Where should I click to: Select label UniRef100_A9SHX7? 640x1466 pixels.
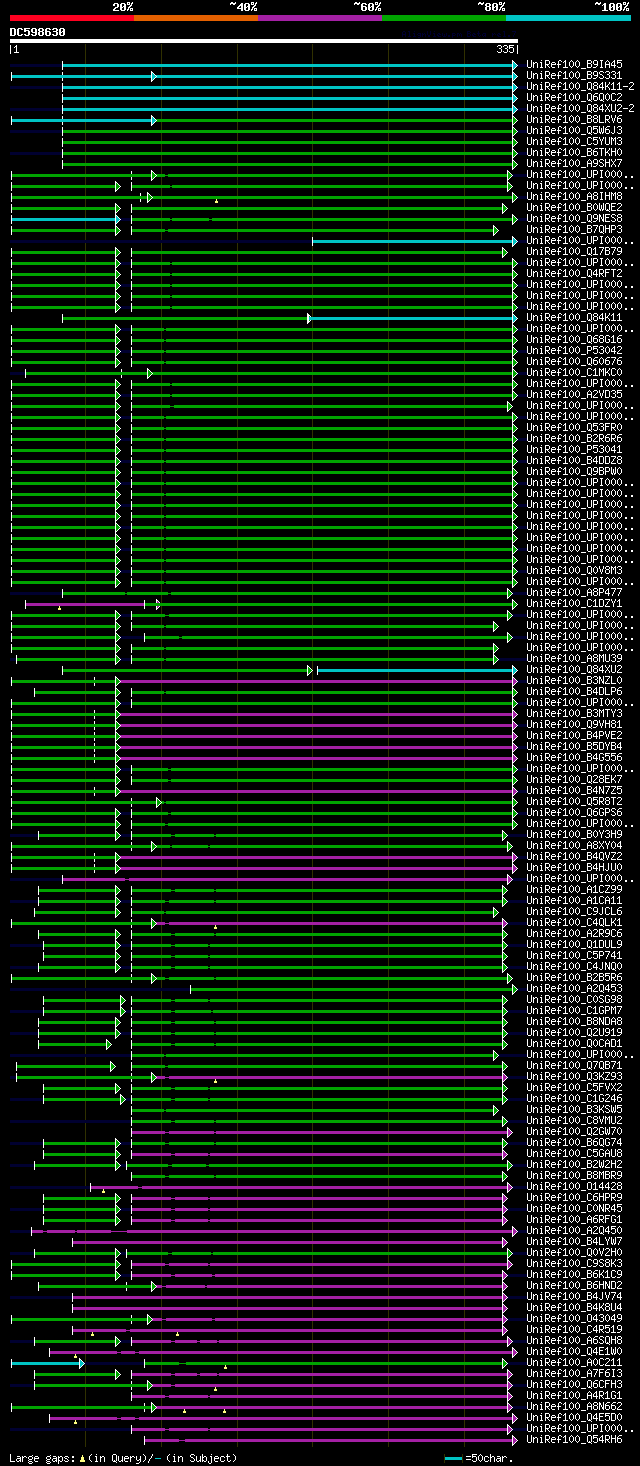pyautogui.click(x=574, y=163)
